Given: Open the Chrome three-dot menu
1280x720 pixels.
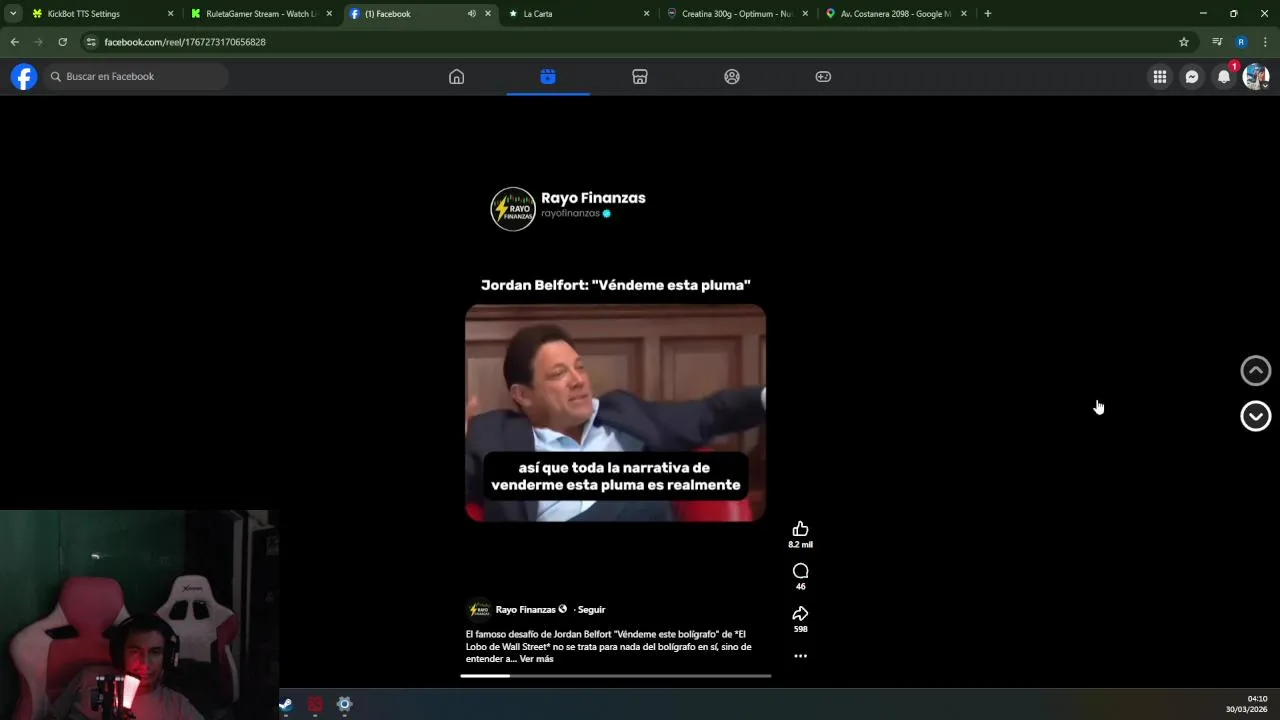Looking at the screenshot, I should point(1265,42).
